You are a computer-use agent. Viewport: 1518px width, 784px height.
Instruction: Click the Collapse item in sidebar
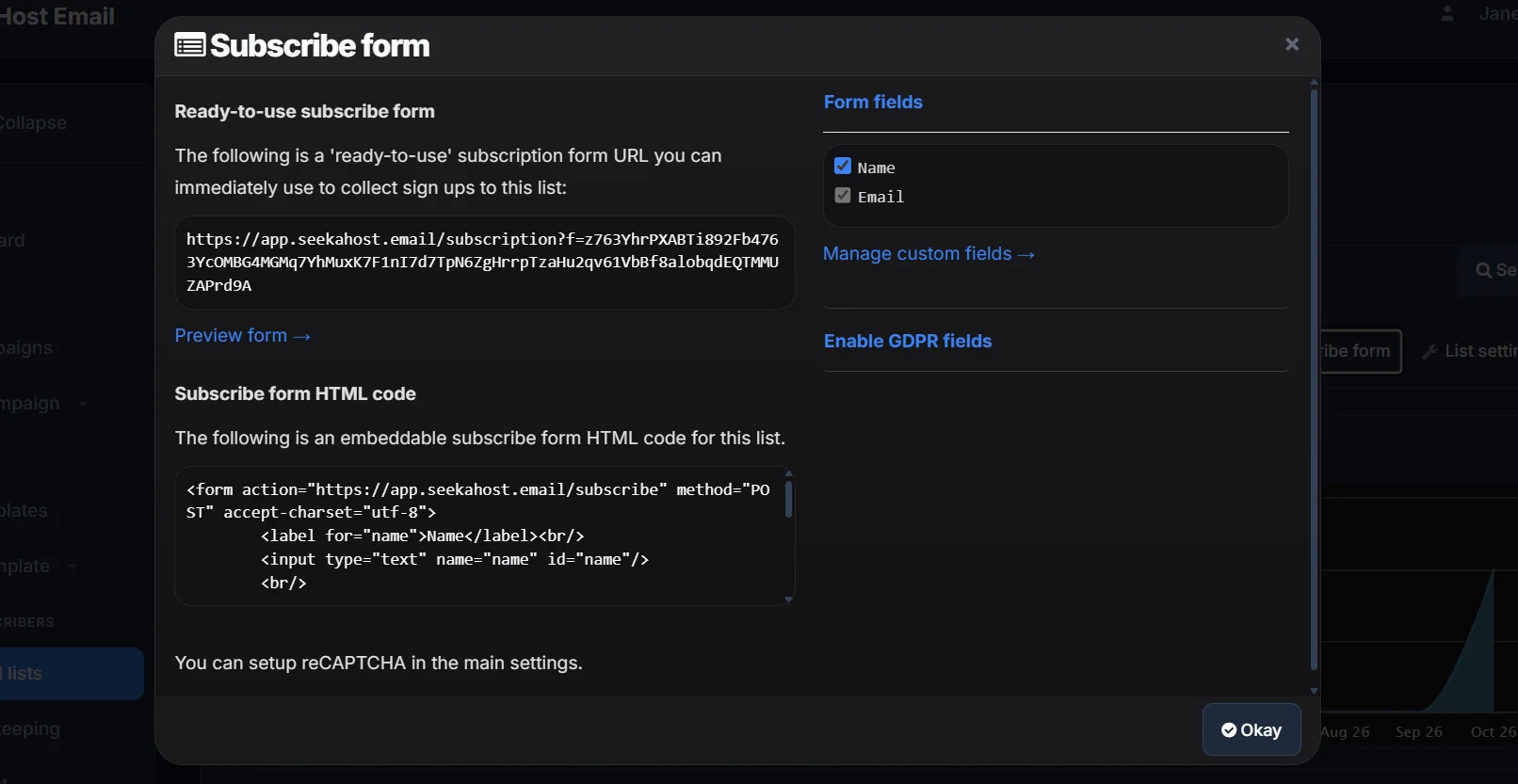[34, 122]
